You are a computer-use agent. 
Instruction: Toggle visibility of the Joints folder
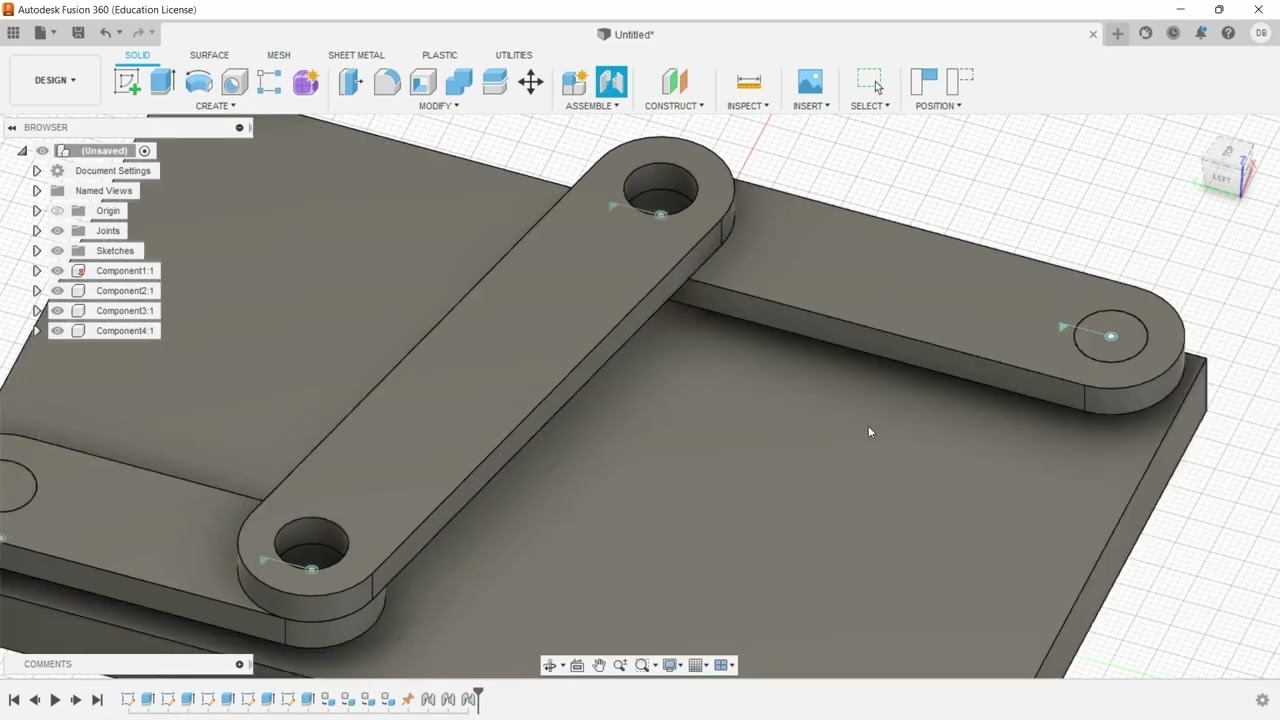[x=57, y=231]
